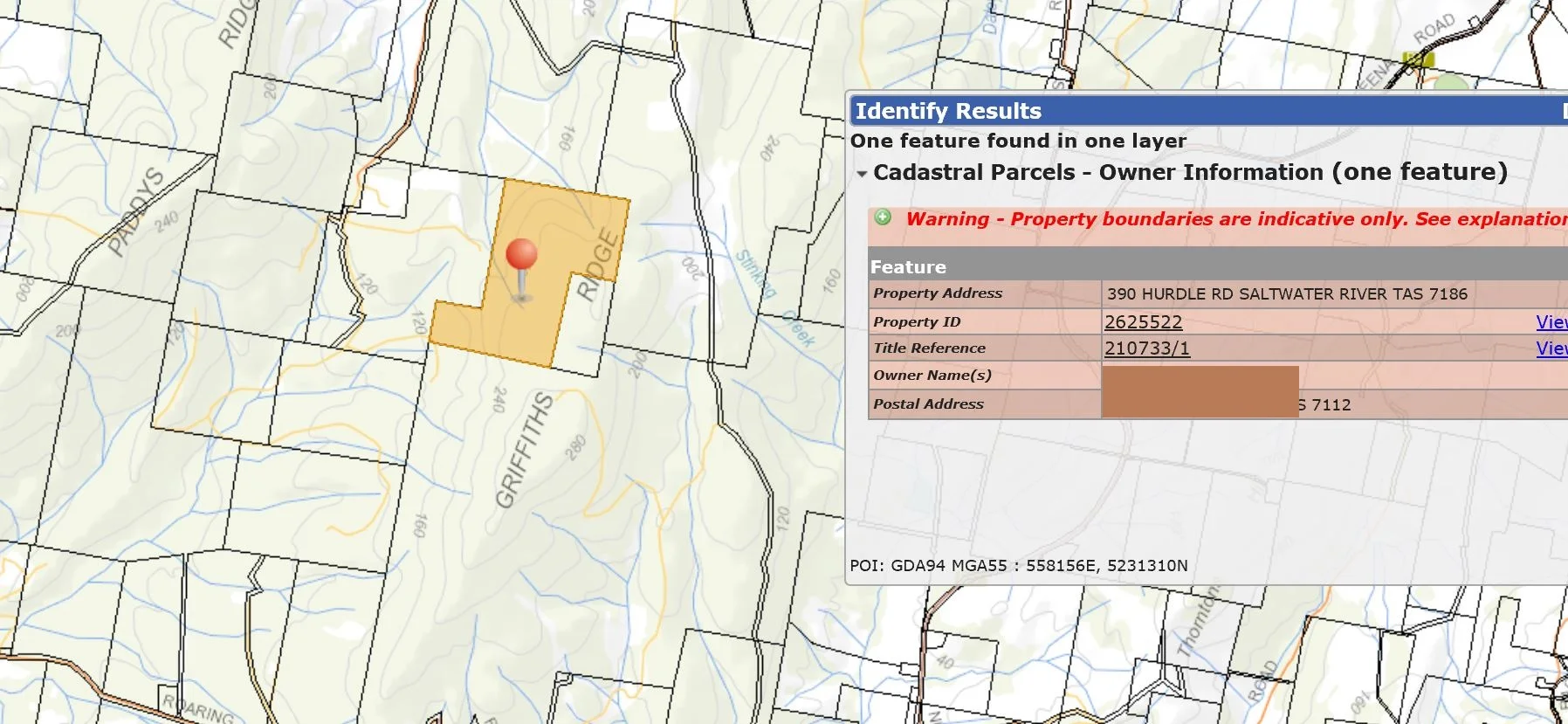This screenshot has width=1568, height=724.
Task: Click the GRIFFITHS ridge map label
Action: pos(525,450)
